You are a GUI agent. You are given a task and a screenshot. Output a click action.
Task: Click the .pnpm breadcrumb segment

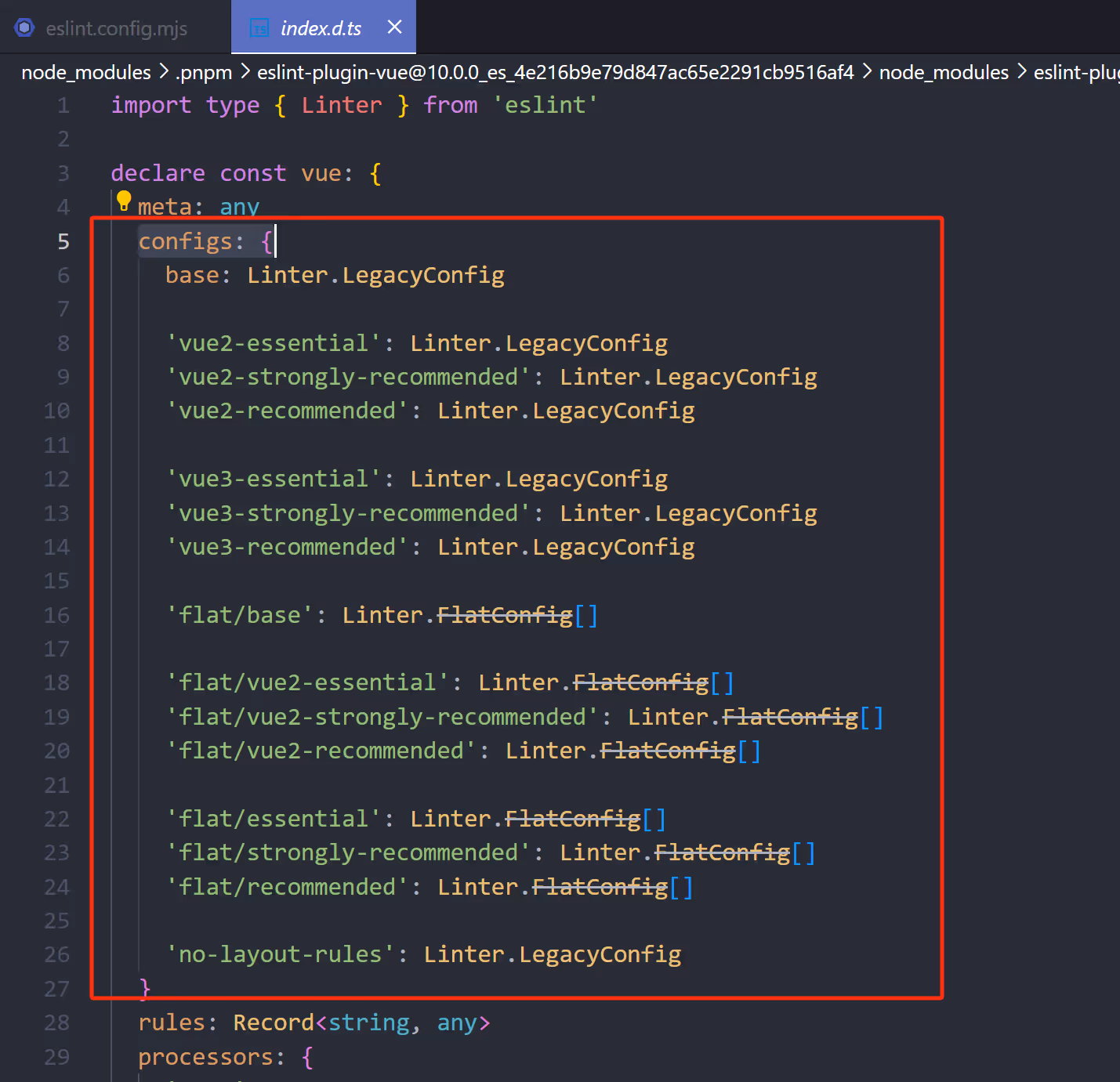204,73
